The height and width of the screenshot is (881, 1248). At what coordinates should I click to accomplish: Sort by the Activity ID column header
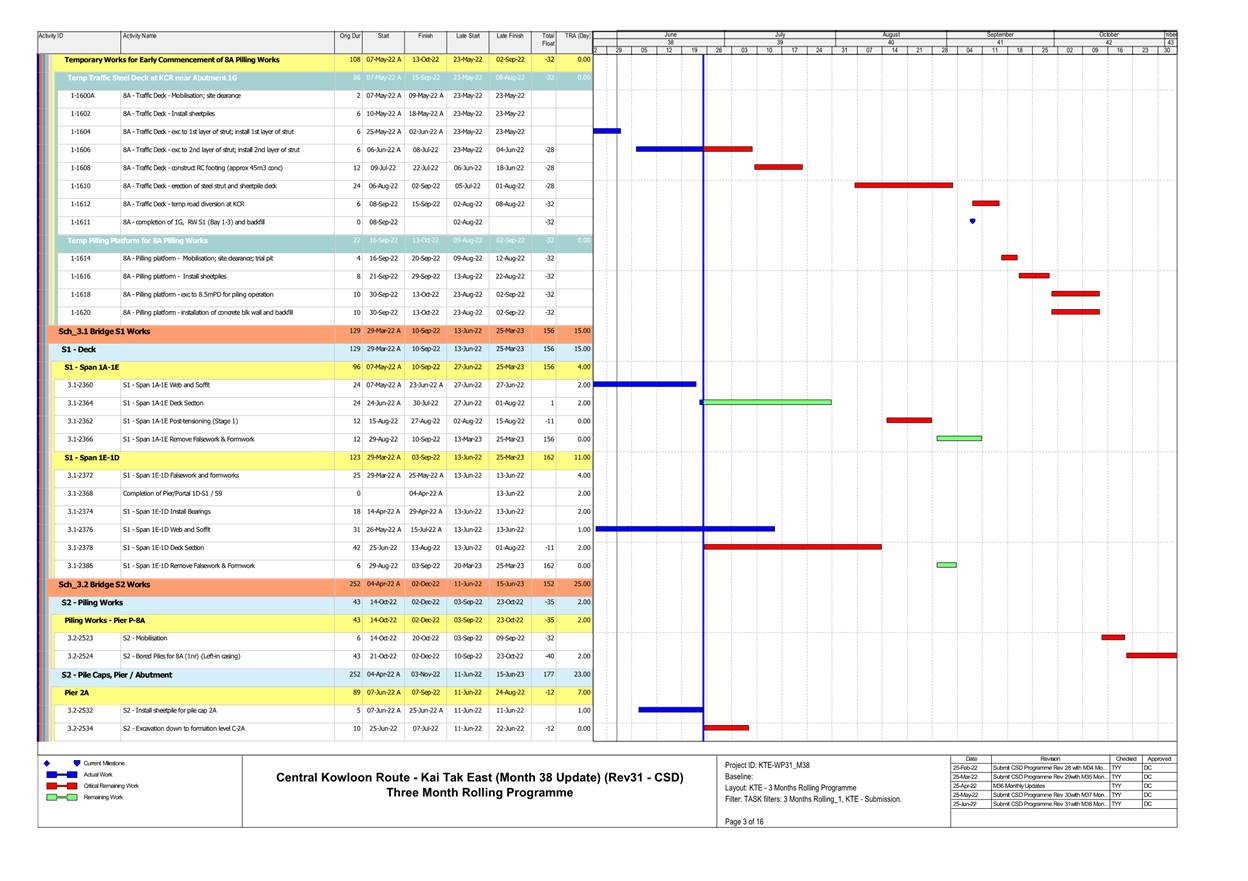[52, 36]
